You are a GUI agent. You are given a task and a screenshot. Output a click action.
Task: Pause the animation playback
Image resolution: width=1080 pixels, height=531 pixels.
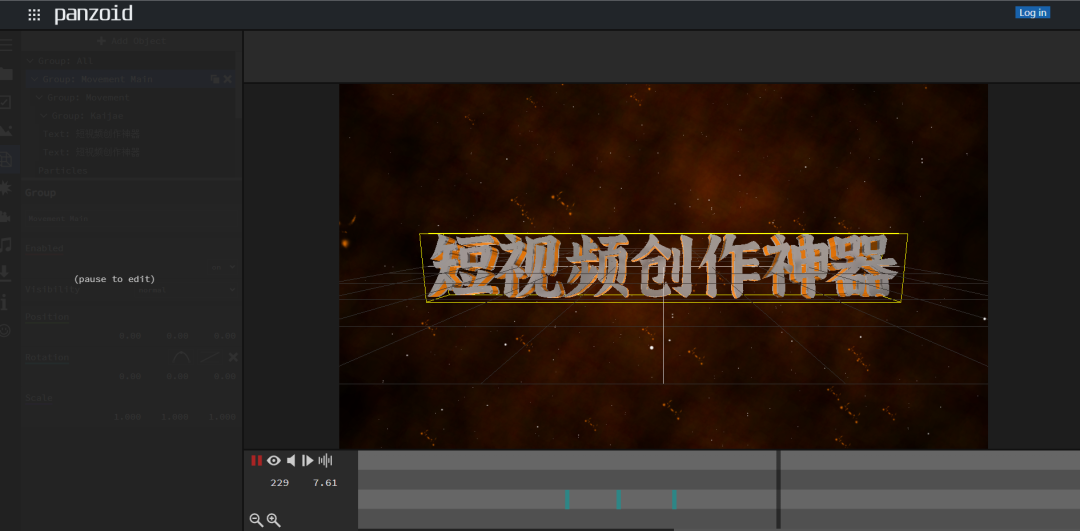pyautogui.click(x=256, y=461)
